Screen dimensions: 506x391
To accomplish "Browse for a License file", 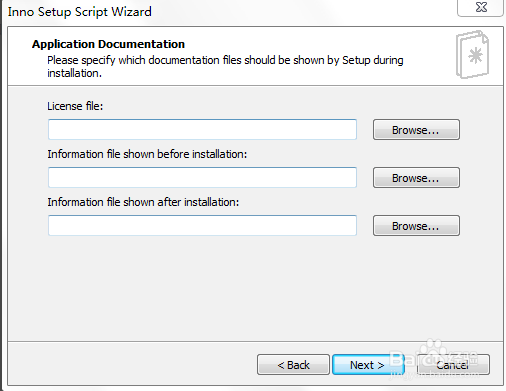I will tap(416, 130).
